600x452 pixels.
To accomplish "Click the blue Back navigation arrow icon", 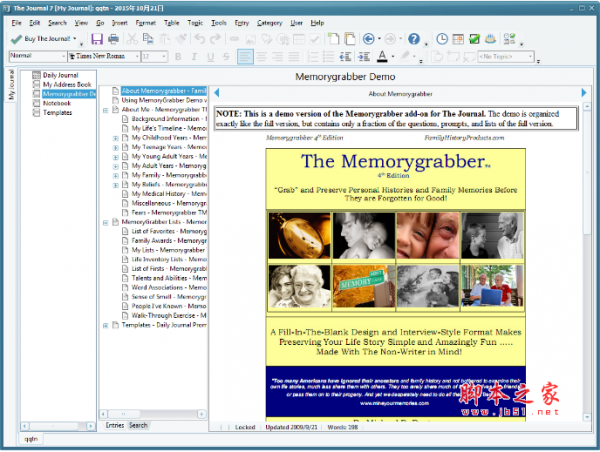I will coord(367,39).
